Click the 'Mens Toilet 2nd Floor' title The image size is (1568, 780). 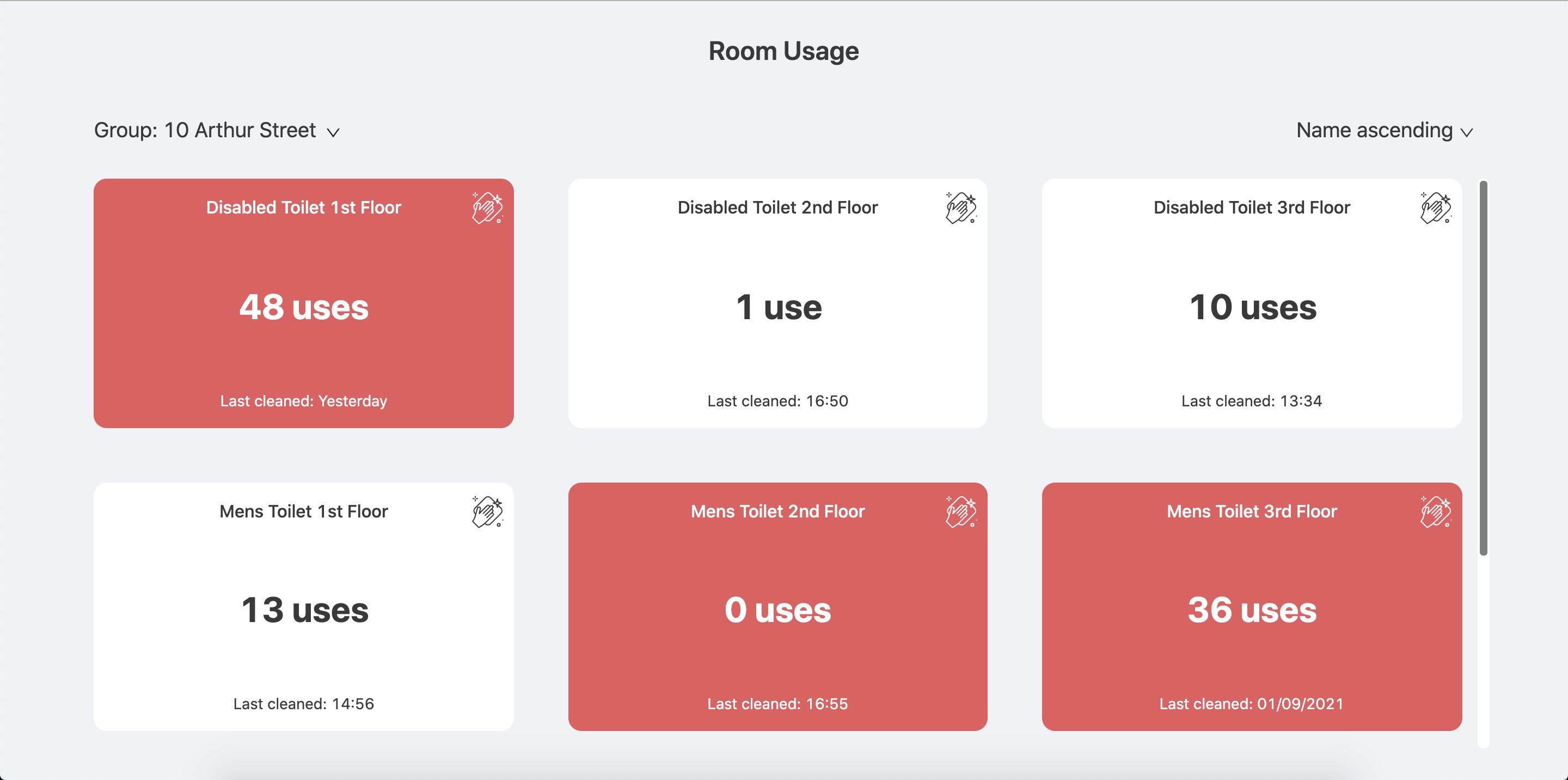pos(778,511)
